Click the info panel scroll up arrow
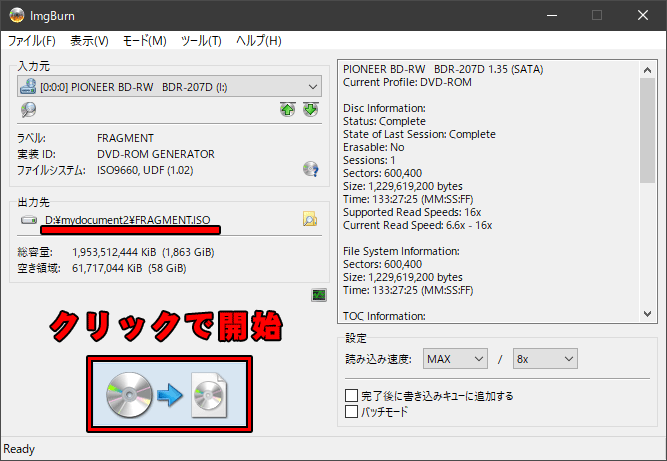Viewport: 667px width, 461px height. click(x=647, y=70)
